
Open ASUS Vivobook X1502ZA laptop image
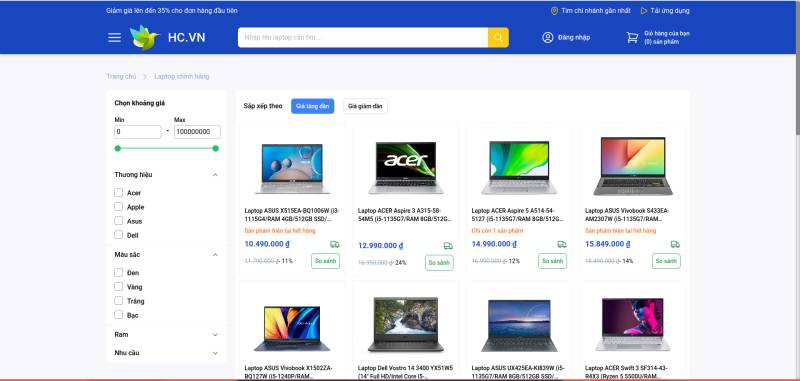point(292,328)
